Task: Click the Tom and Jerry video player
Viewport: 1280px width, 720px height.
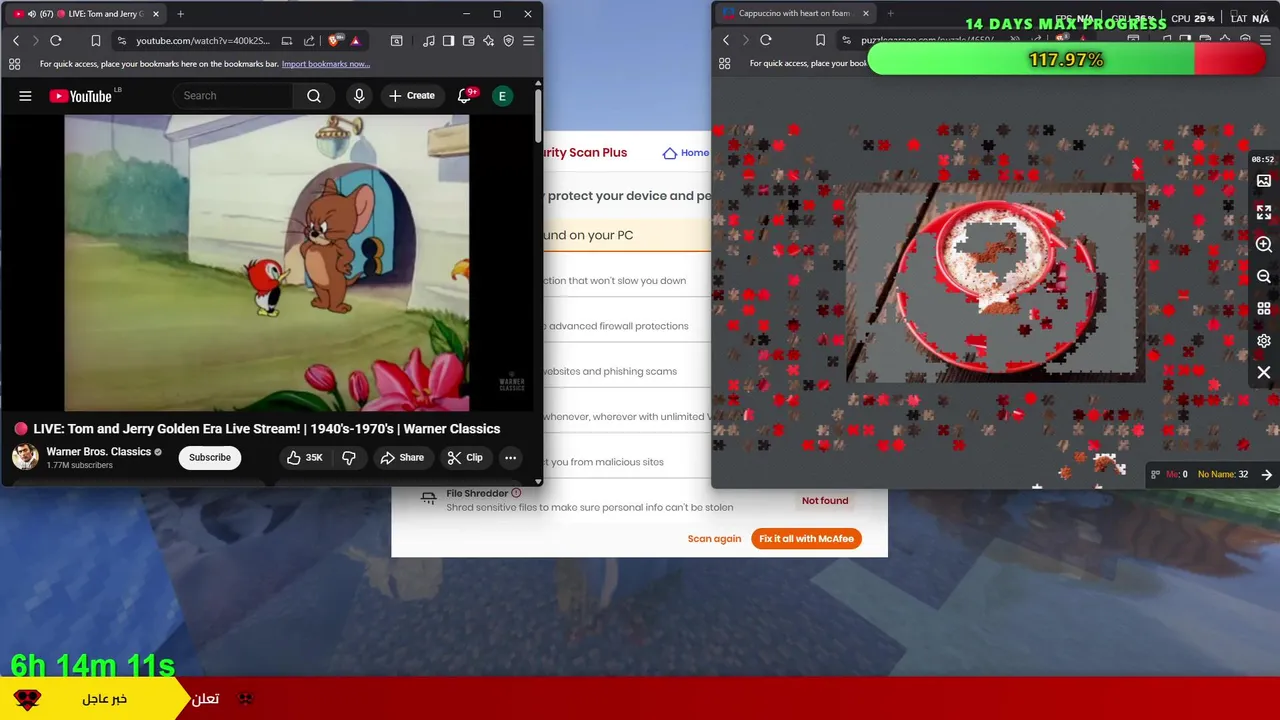Action: tap(267, 263)
